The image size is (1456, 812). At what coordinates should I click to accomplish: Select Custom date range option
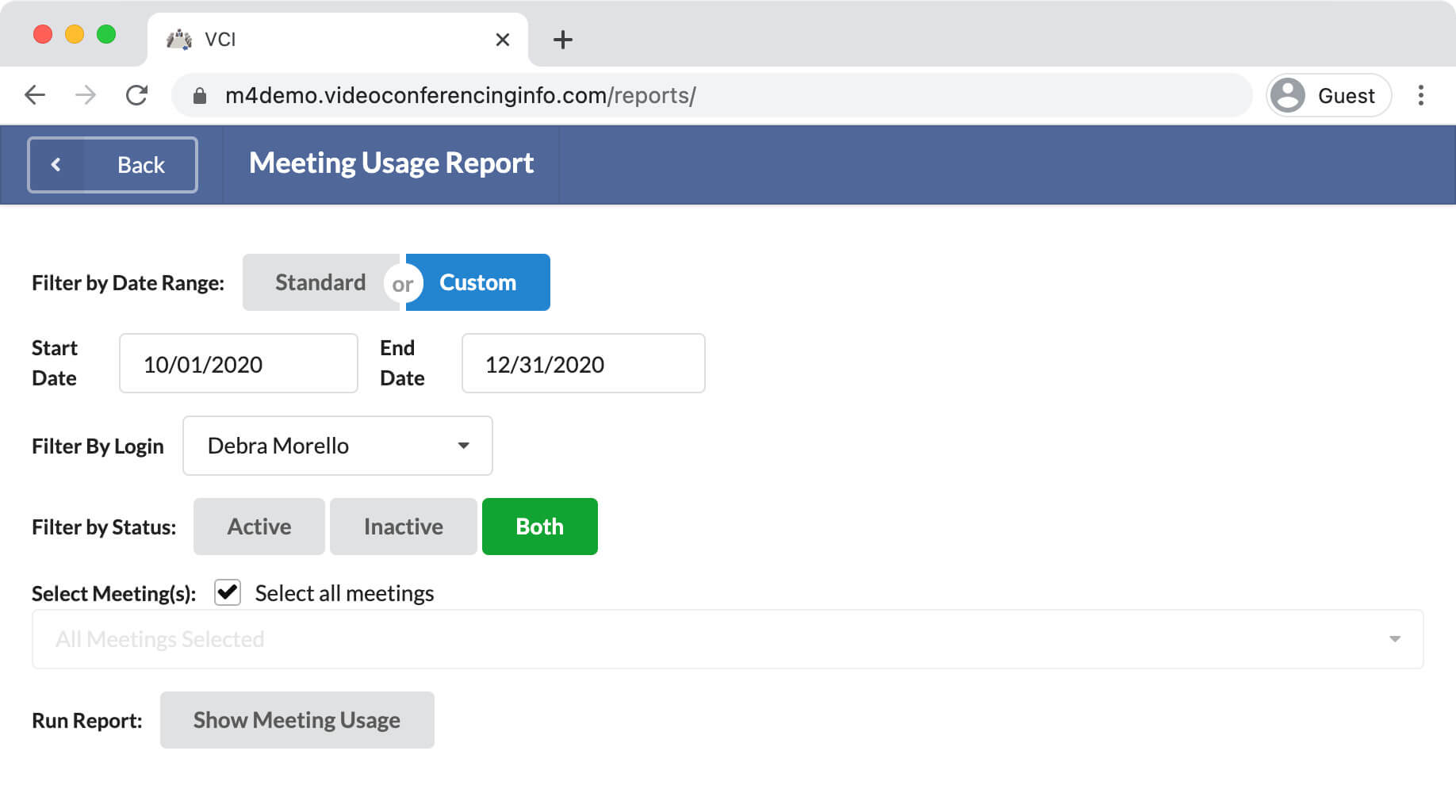(478, 282)
